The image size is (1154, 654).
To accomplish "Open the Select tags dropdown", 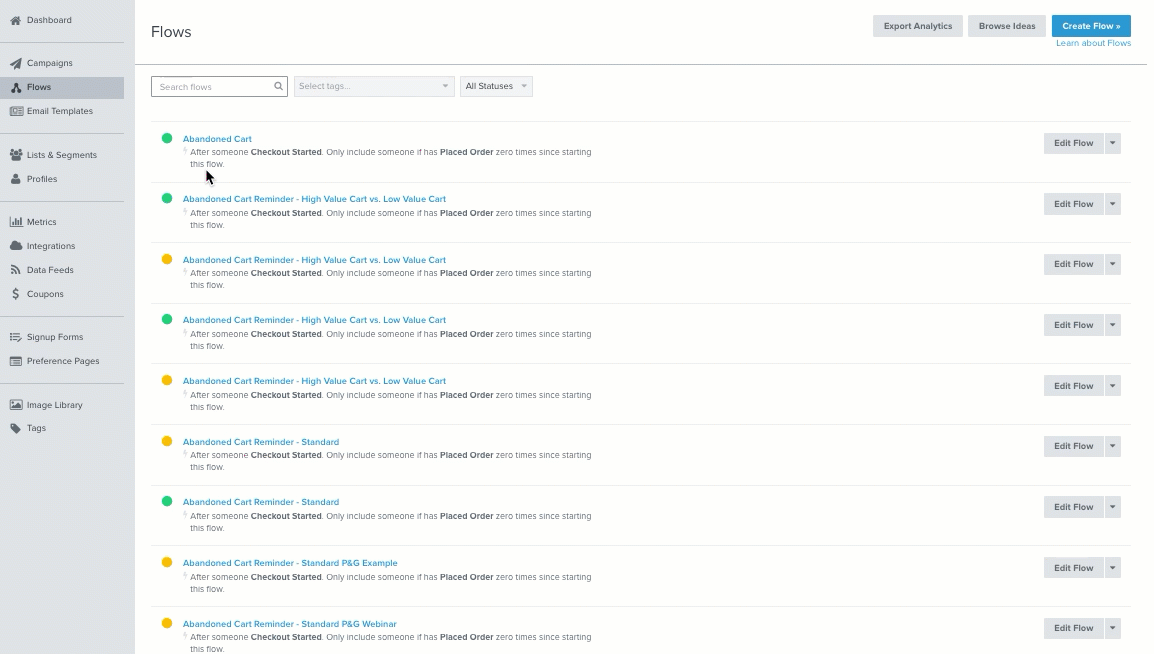I will pos(373,86).
